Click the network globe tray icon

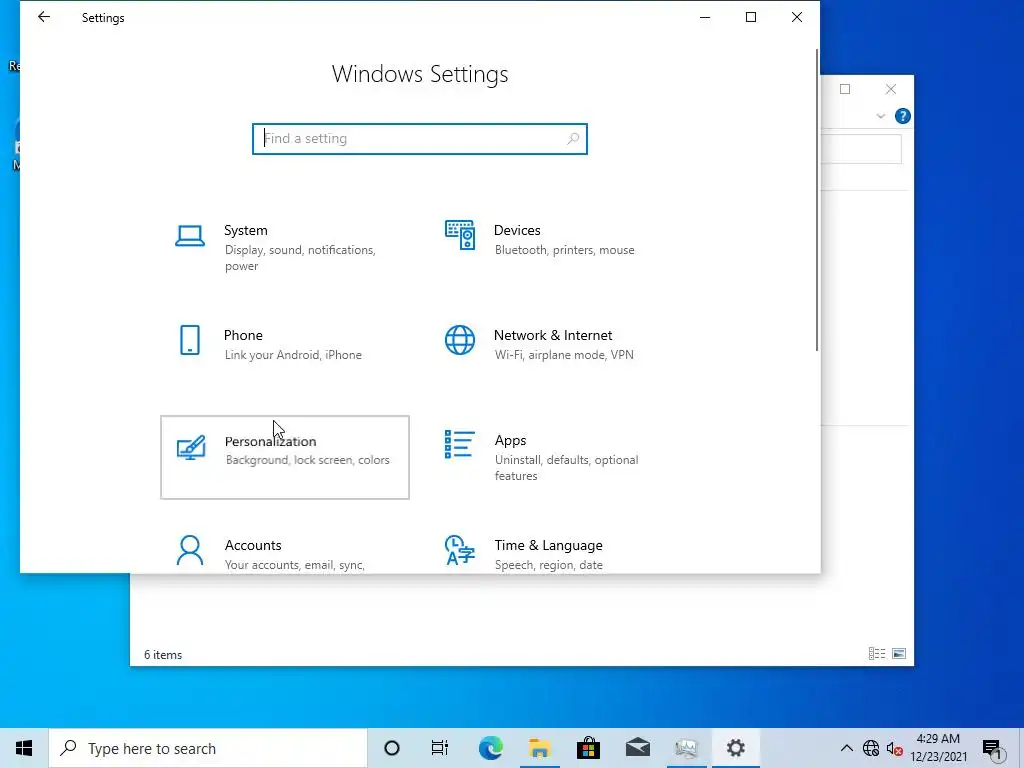coord(871,748)
